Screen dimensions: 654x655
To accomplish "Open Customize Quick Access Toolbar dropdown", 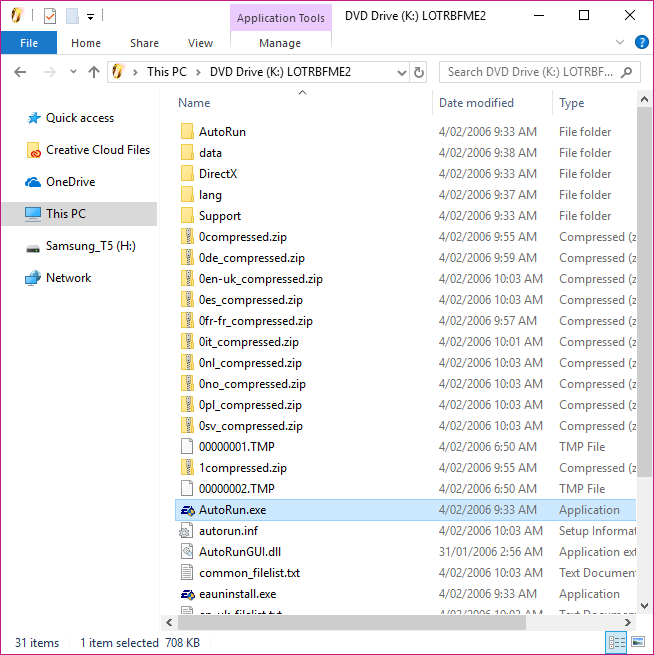I will tap(90, 17).
